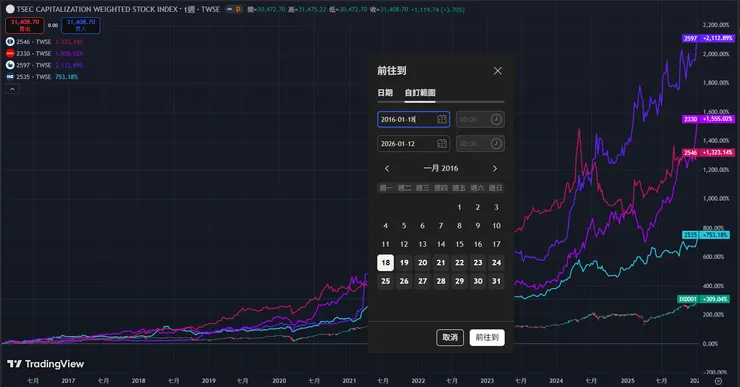Choose day 19 in the calendar
Image resolution: width=740 pixels, height=387 pixels.
[404, 262]
